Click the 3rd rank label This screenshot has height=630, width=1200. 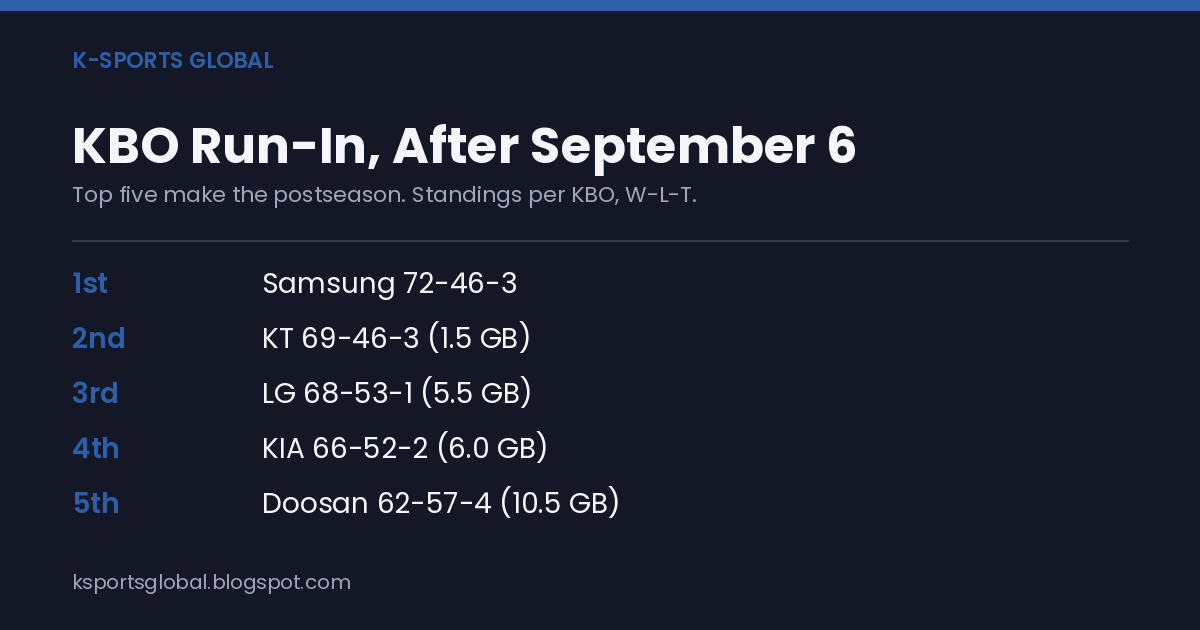[95, 394]
